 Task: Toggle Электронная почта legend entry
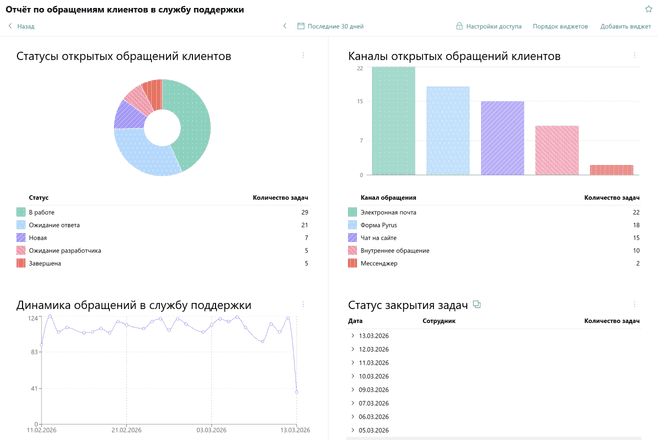pos(388,212)
